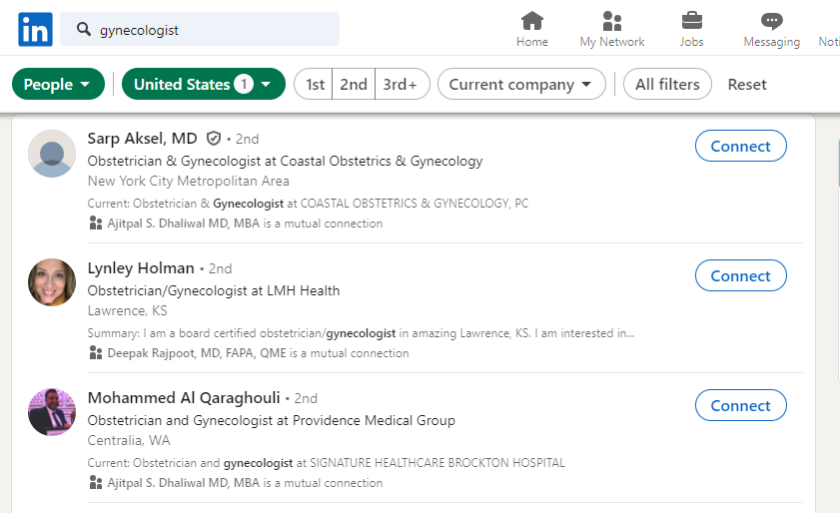Click the '1' count badge on United States
The image size is (840, 519).
(244, 84)
